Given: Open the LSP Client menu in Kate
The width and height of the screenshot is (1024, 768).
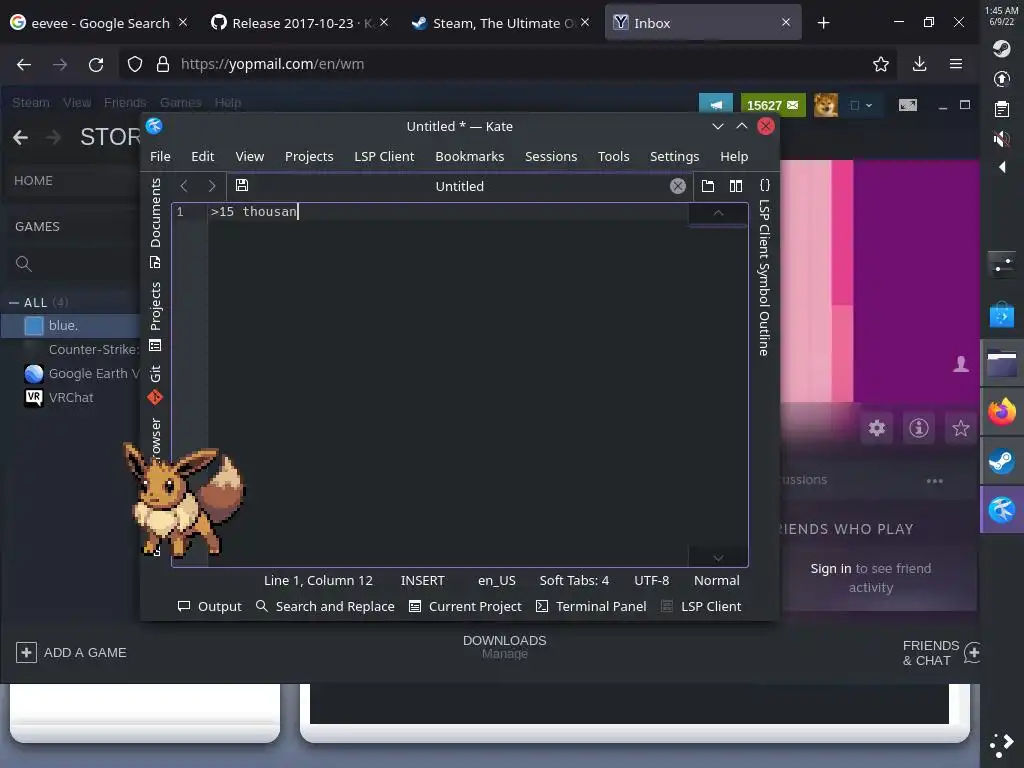Looking at the screenshot, I should [384, 157].
